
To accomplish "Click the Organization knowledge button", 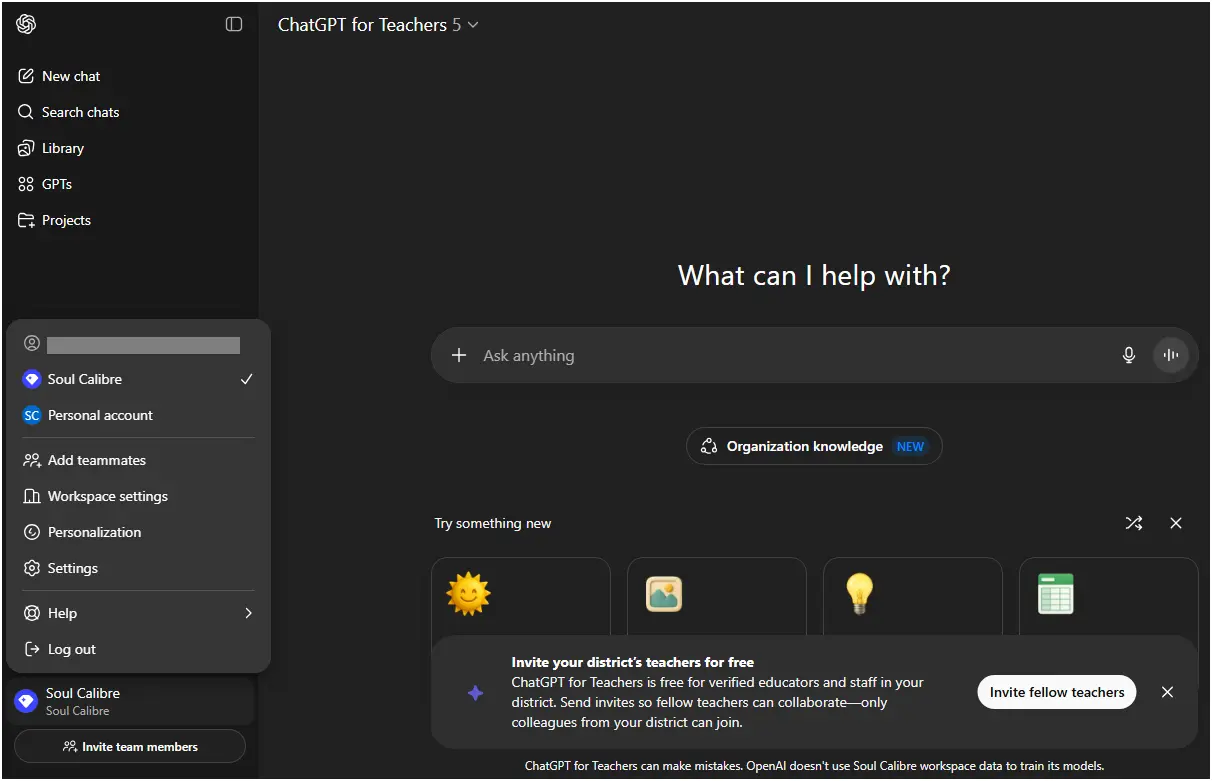I will [x=814, y=446].
